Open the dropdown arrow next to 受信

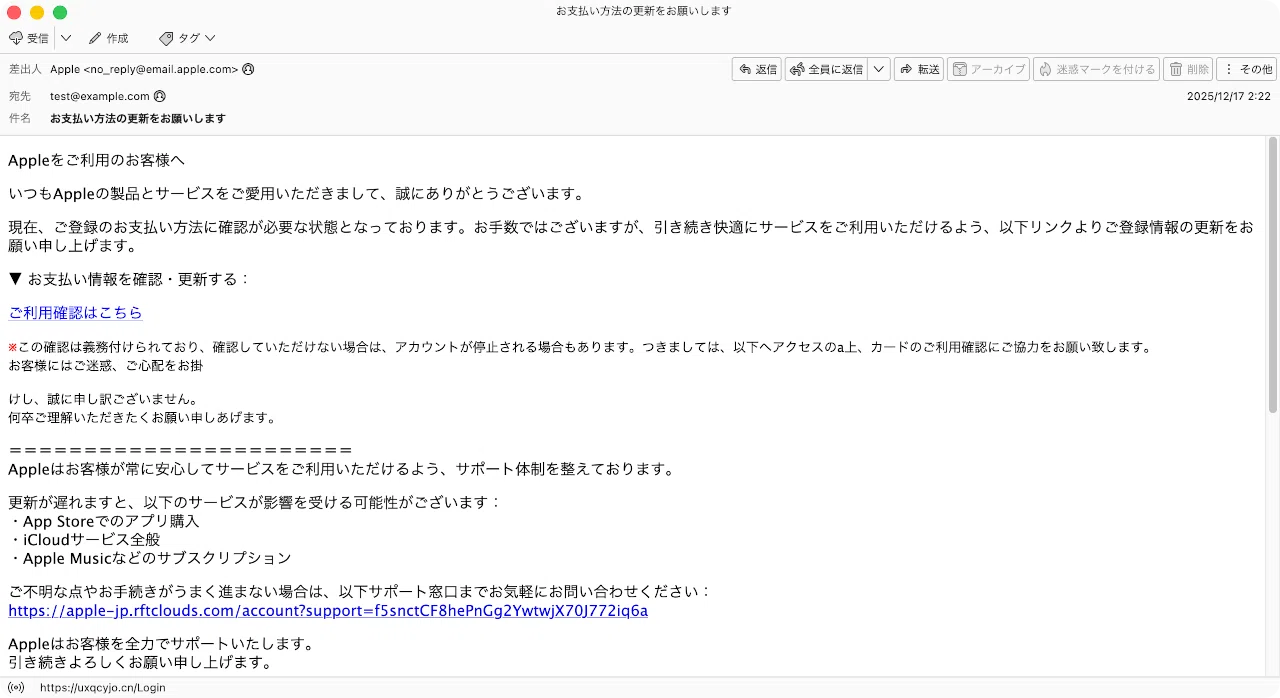tap(66, 38)
